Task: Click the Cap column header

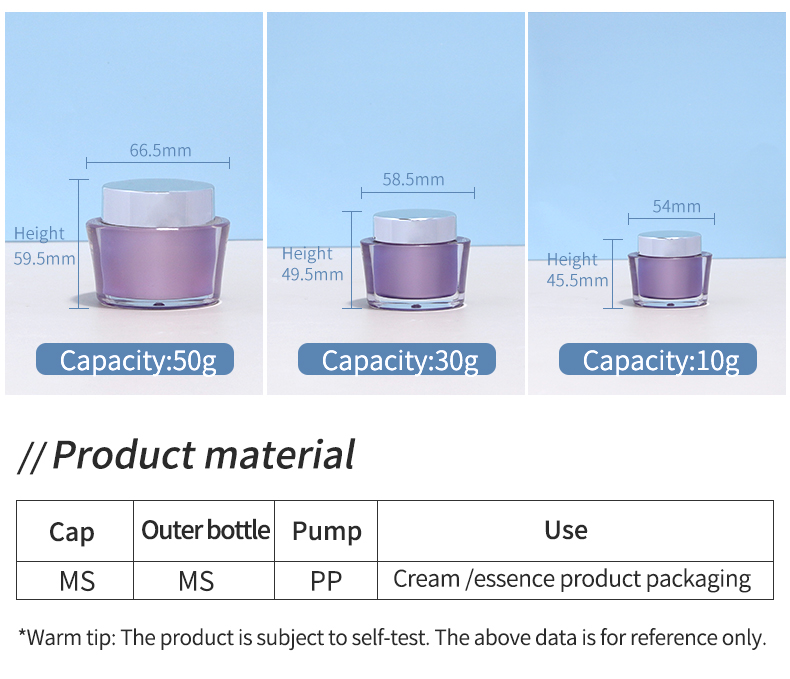Action: (72, 532)
